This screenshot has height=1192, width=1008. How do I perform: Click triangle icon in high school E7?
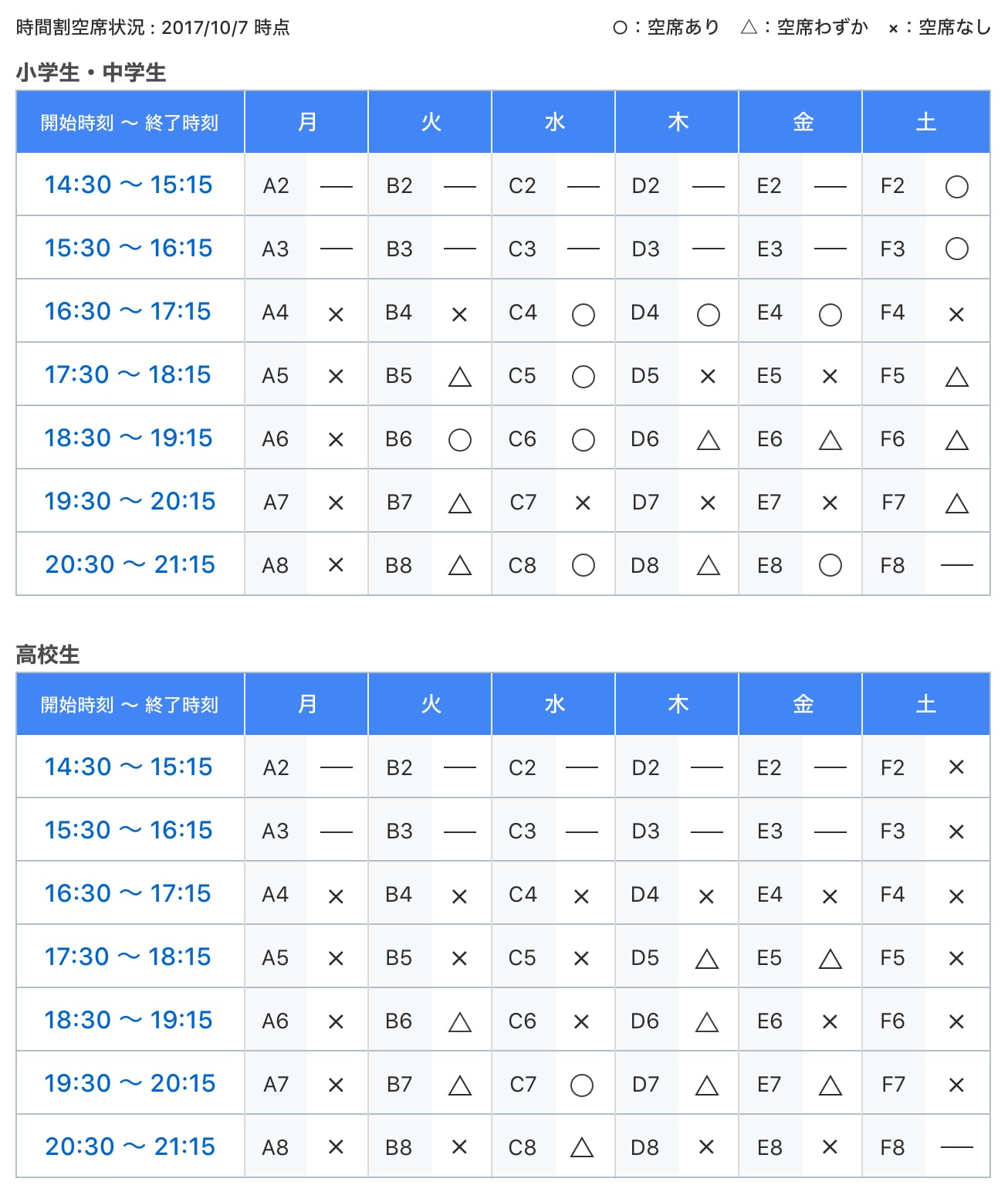pyautogui.click(x=830, y=1085)
